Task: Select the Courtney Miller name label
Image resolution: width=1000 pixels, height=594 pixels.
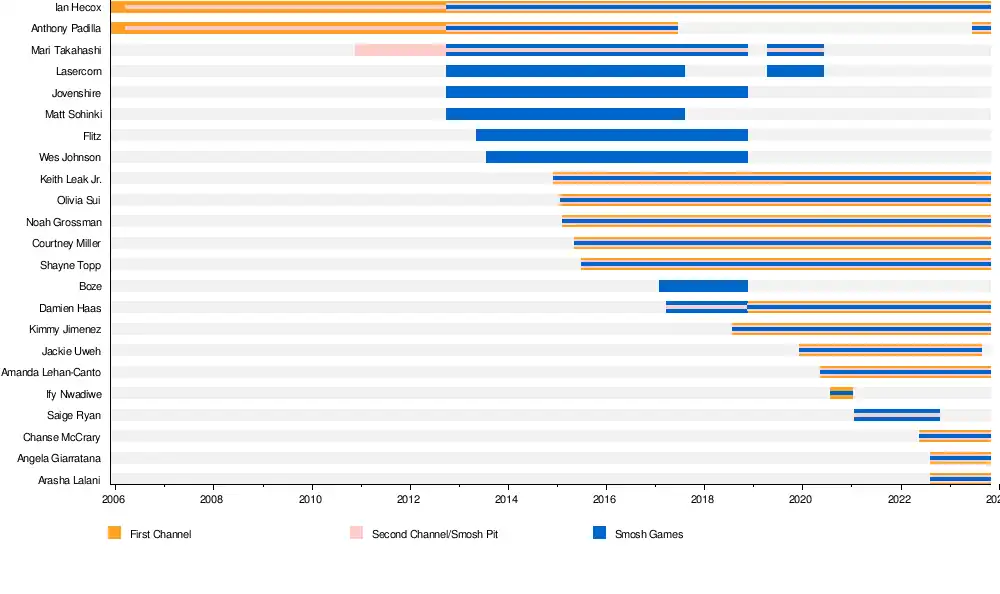Action: pos(66,243)
